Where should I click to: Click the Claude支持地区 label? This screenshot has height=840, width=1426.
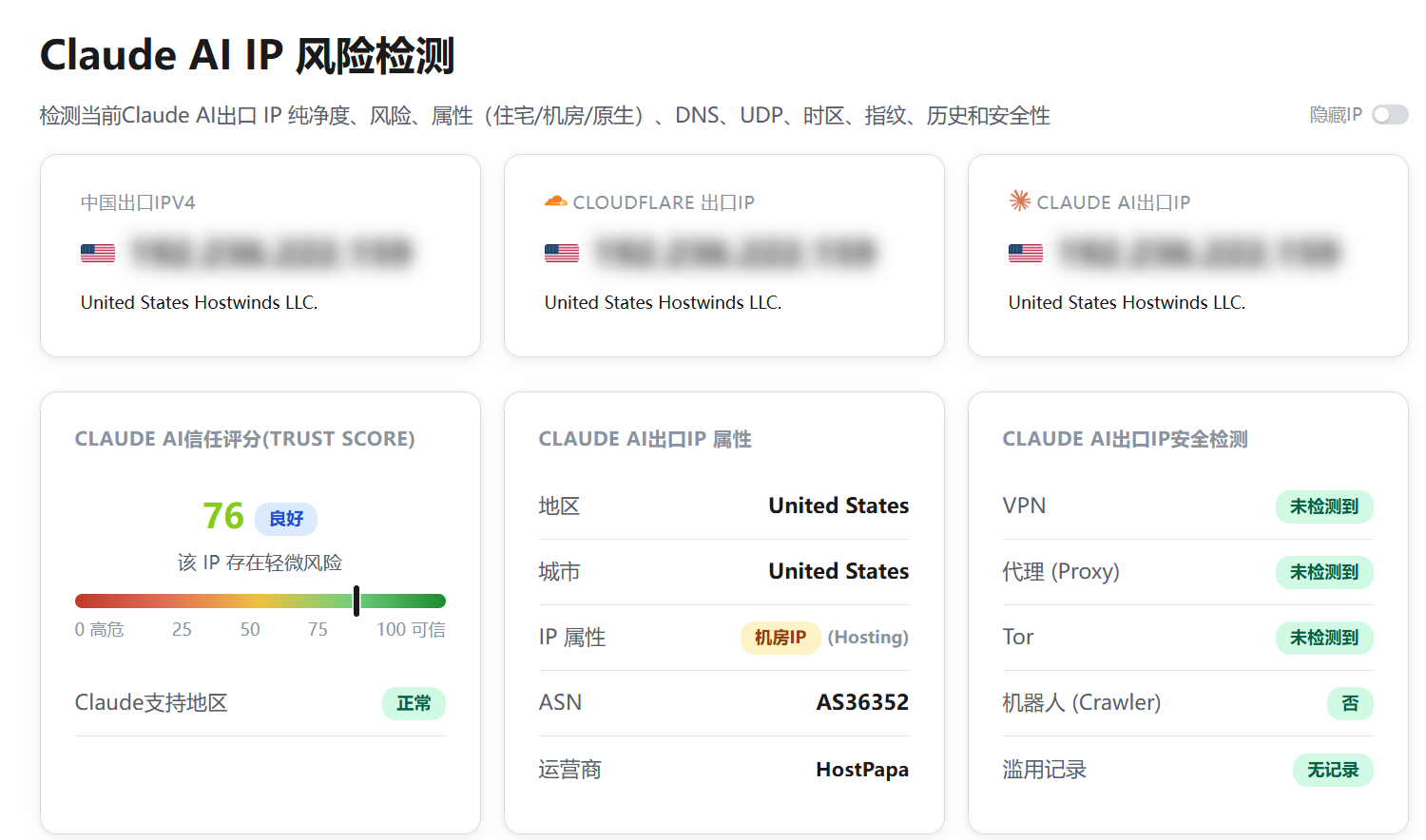(151, 703)
